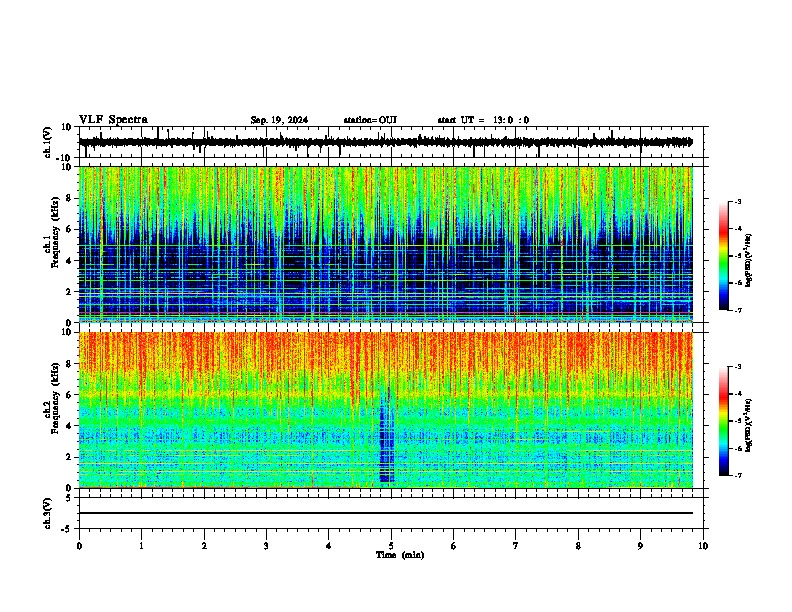The image size is (792, 612).
Task: Click the "Time (min)" axis title
Action: click(x=400, y=555)
